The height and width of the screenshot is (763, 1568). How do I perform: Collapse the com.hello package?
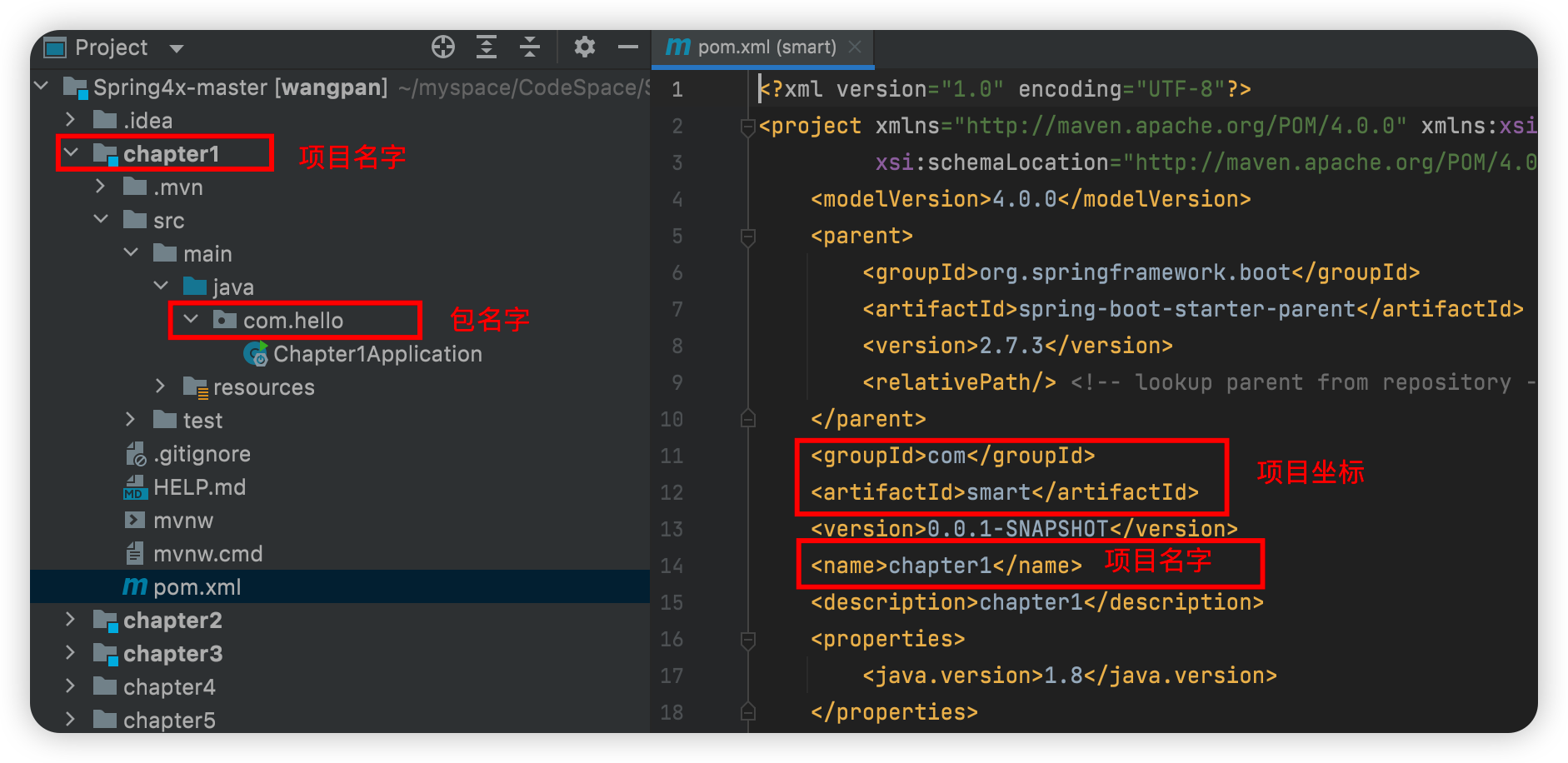tap(192, 319)
